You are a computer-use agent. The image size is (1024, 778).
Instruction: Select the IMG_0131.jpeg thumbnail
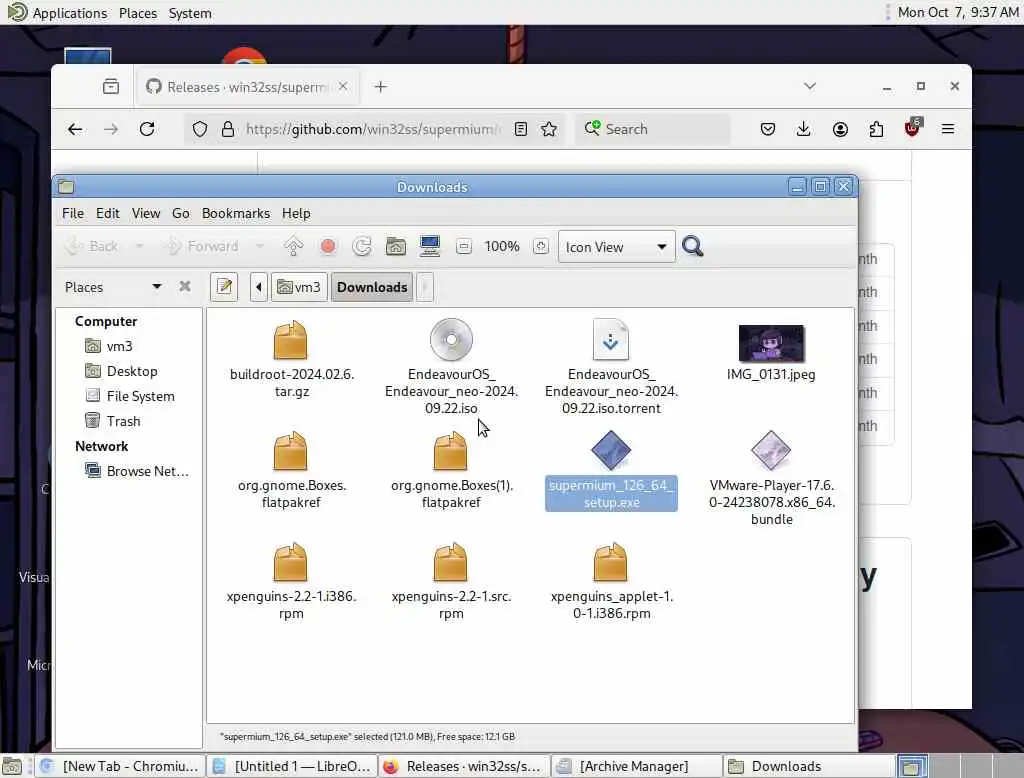tap(771, 342)
